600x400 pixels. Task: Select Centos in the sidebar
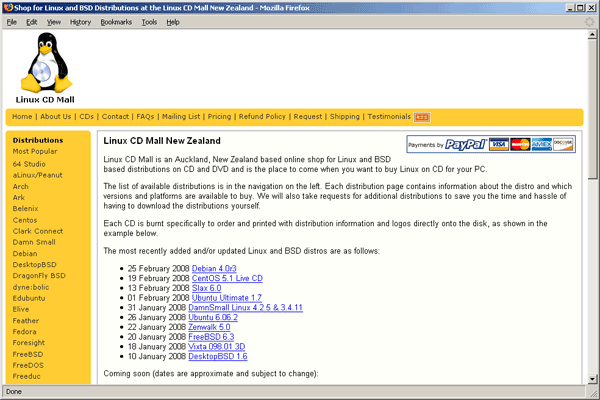(x=25, y=220)
